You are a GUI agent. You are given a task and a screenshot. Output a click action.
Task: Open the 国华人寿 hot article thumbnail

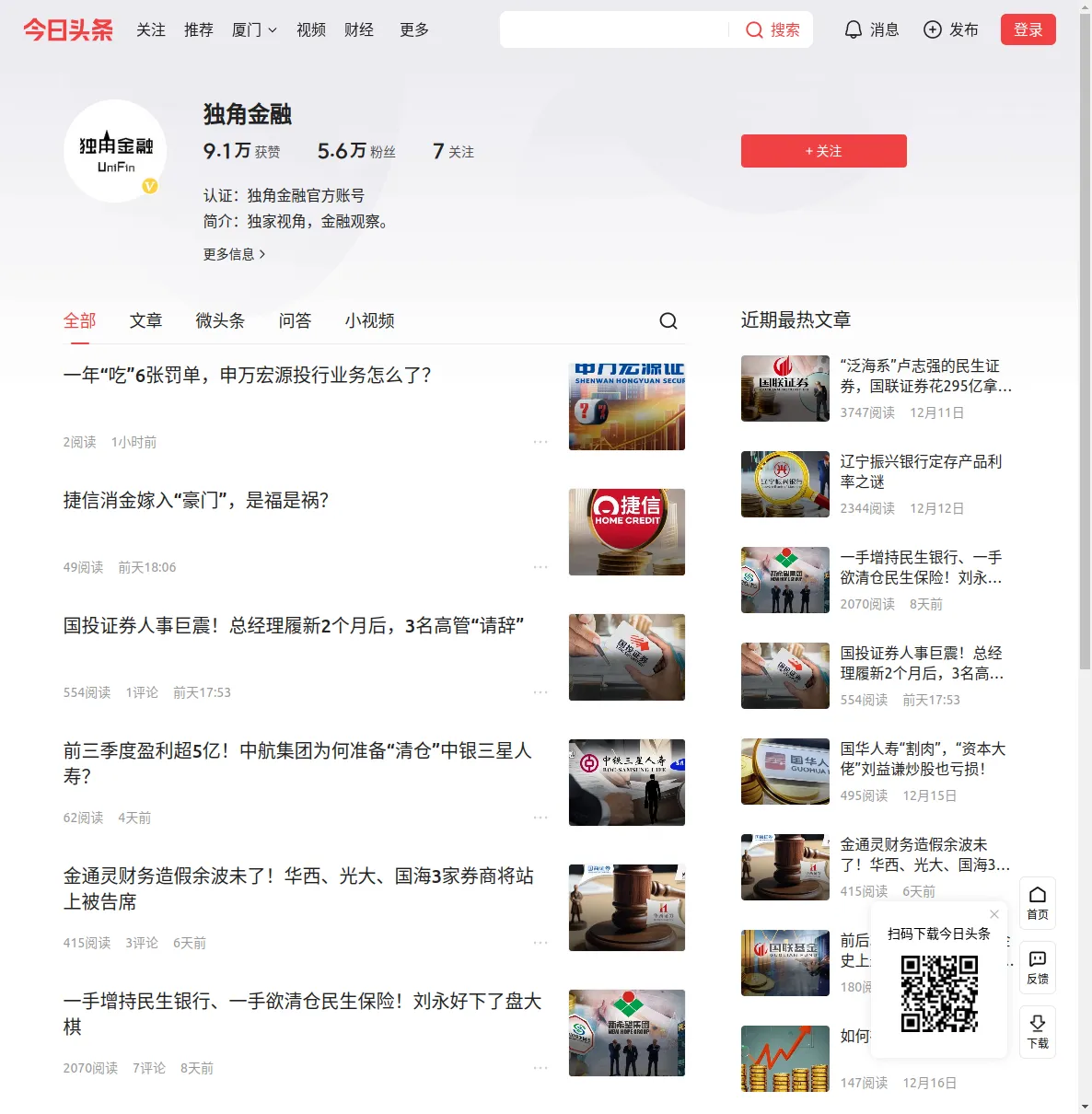click(x=785, y=772)
